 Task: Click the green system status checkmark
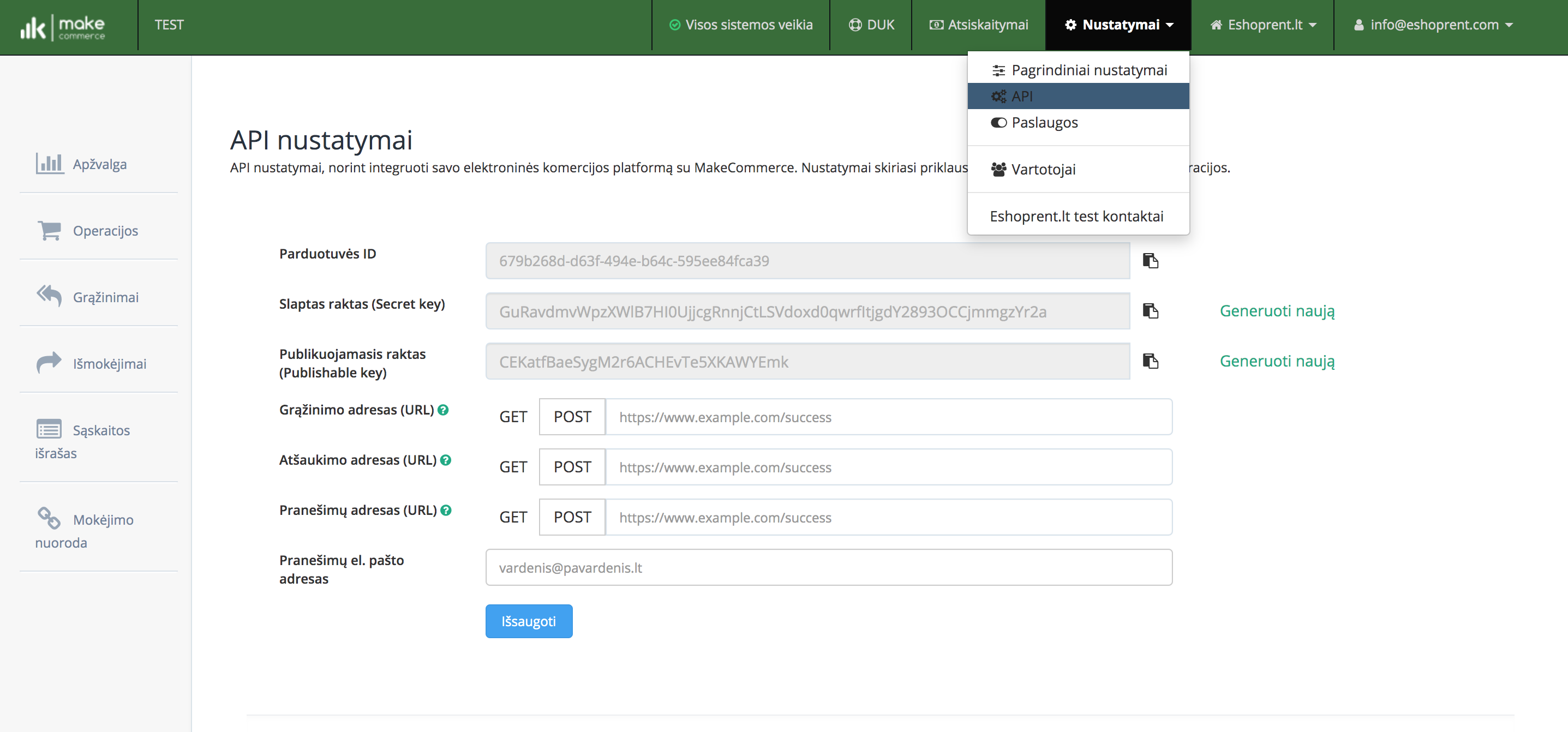(x=674, y=25)
